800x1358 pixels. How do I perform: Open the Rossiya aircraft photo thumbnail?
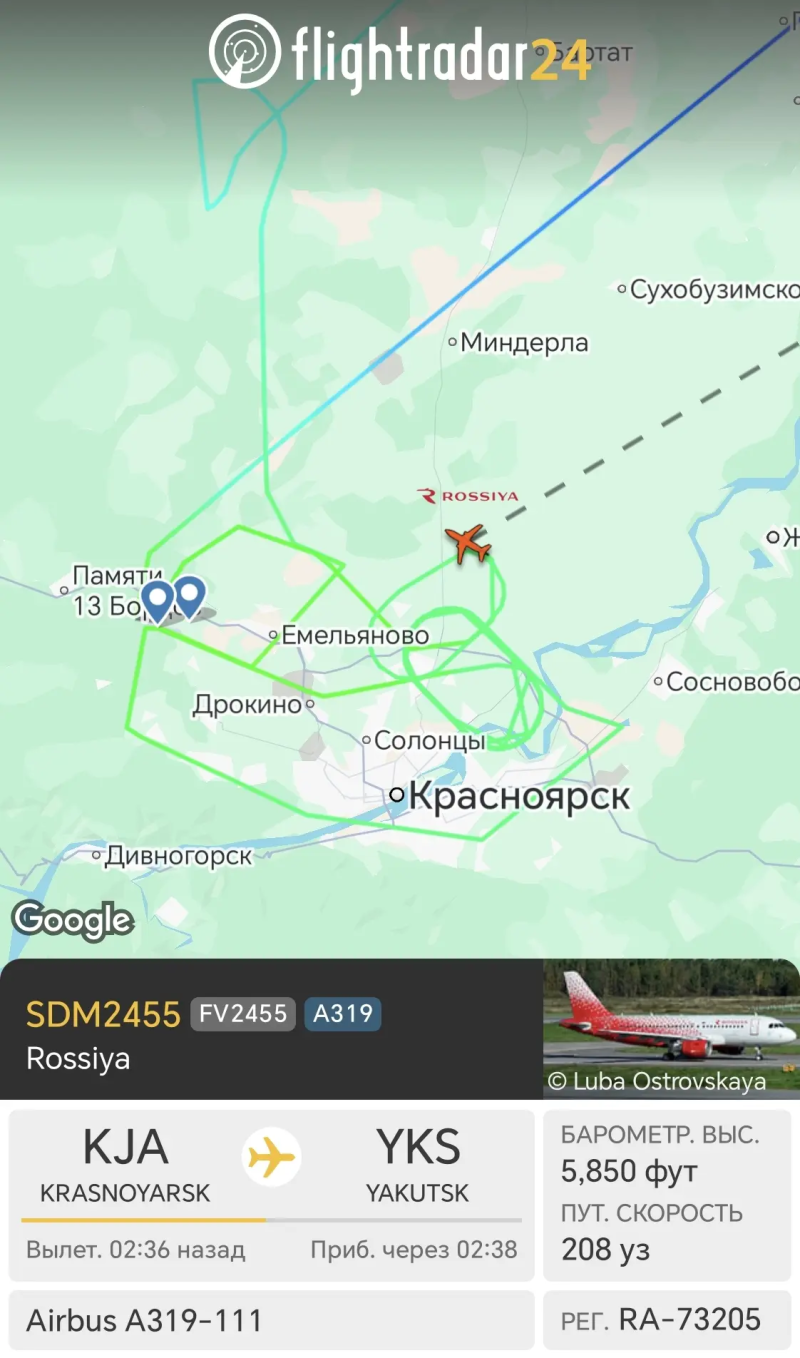(x=671, y=1029)
